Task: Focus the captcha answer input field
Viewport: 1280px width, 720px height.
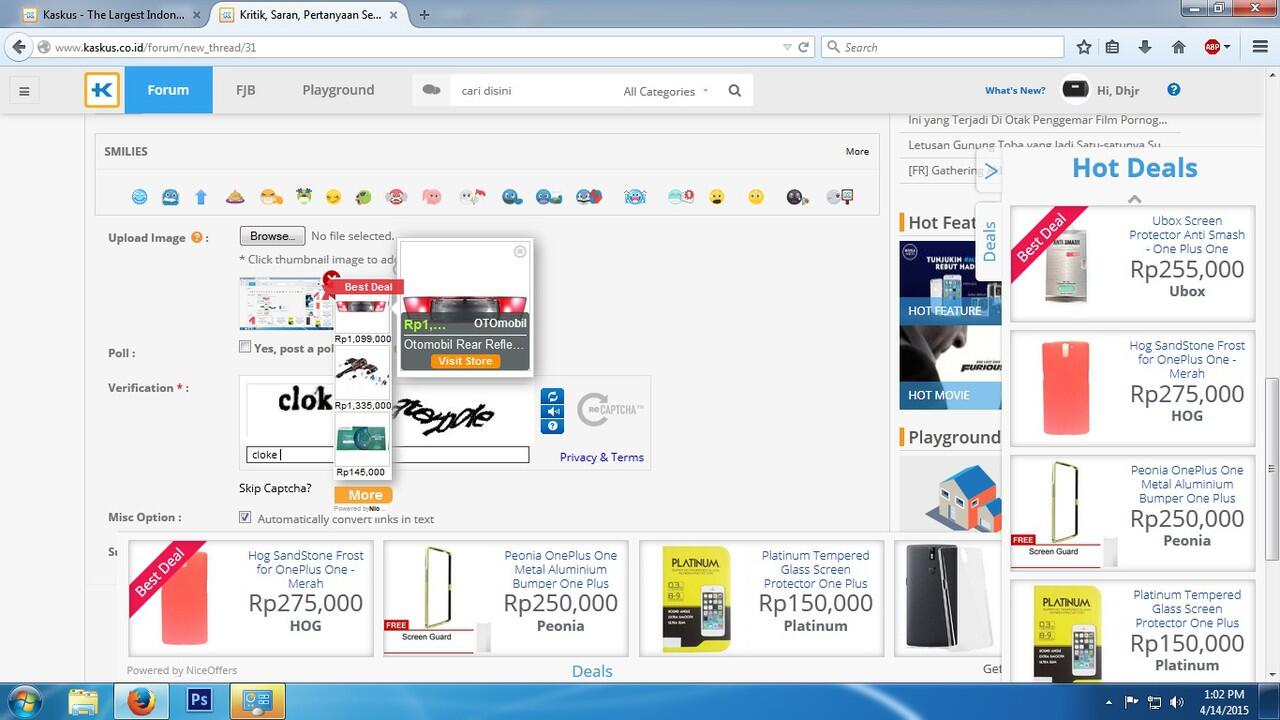Action: tap(388, 455)
